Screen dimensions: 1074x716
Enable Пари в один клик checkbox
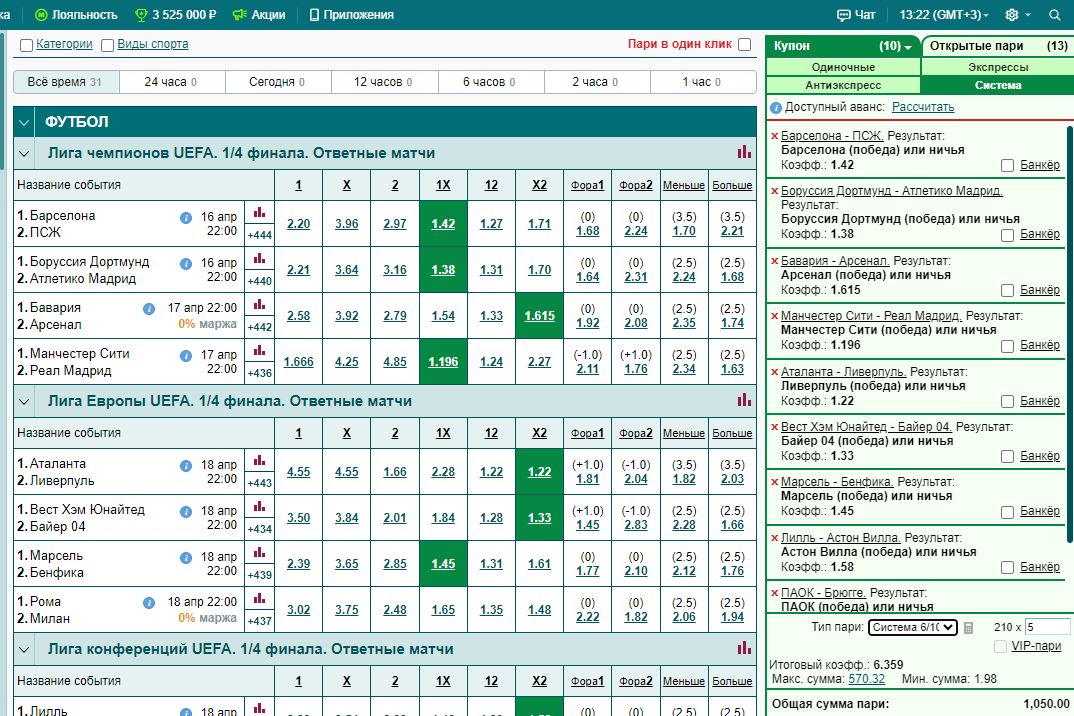[x=745, y=45]
